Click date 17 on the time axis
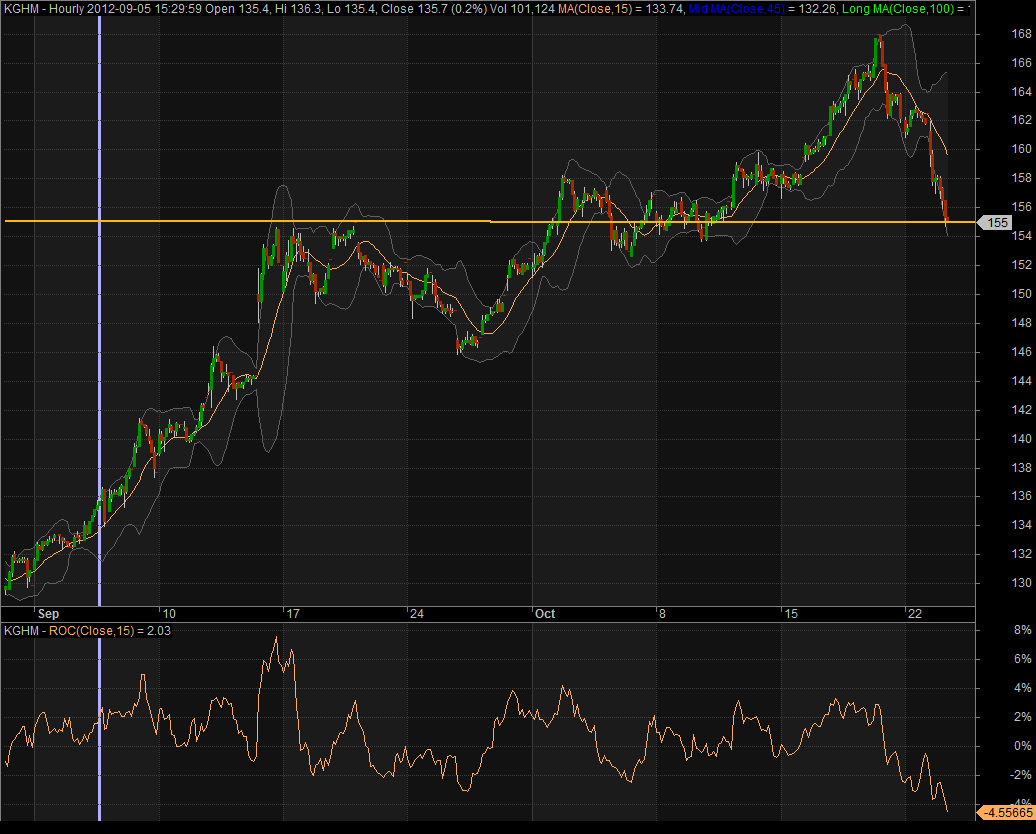This screenshot has height=834, width=1036. click(292, 614)
